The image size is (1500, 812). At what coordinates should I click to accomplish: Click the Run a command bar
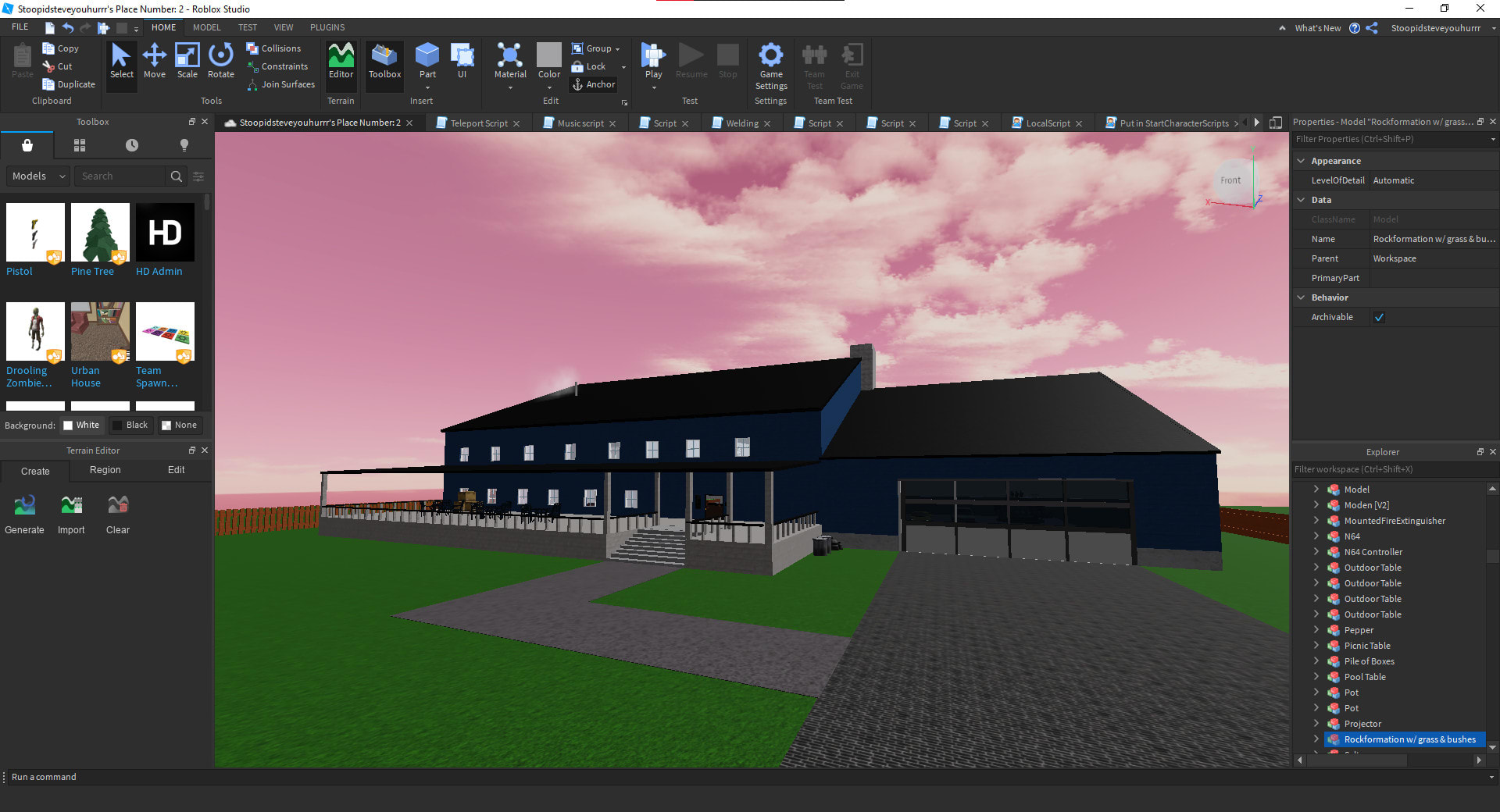746,777
